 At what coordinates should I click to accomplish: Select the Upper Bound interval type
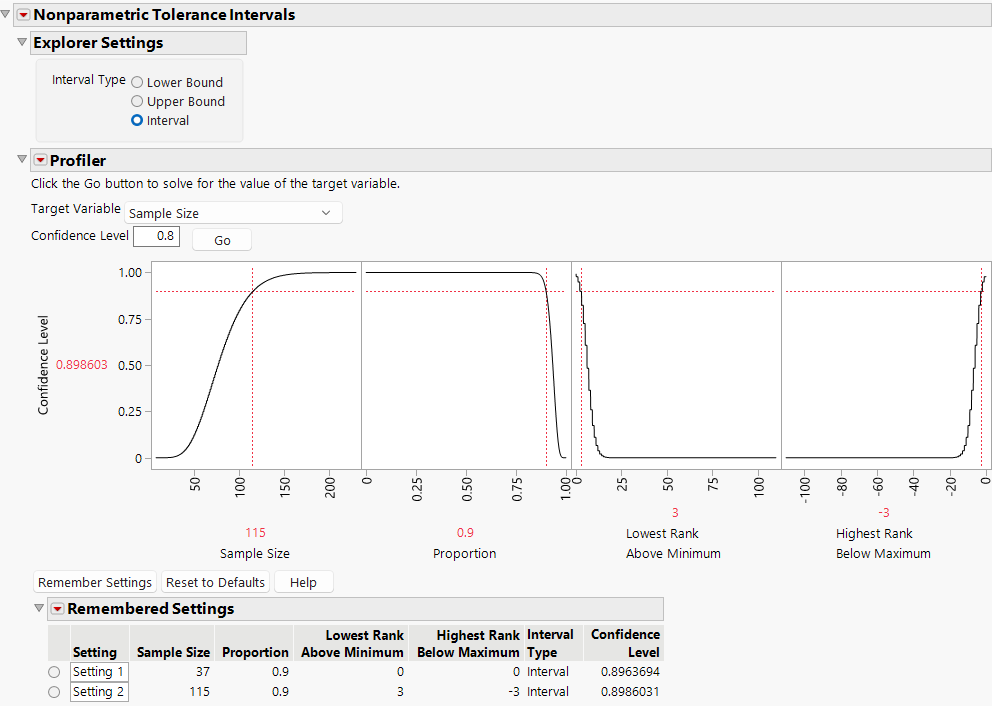(136, 101)
